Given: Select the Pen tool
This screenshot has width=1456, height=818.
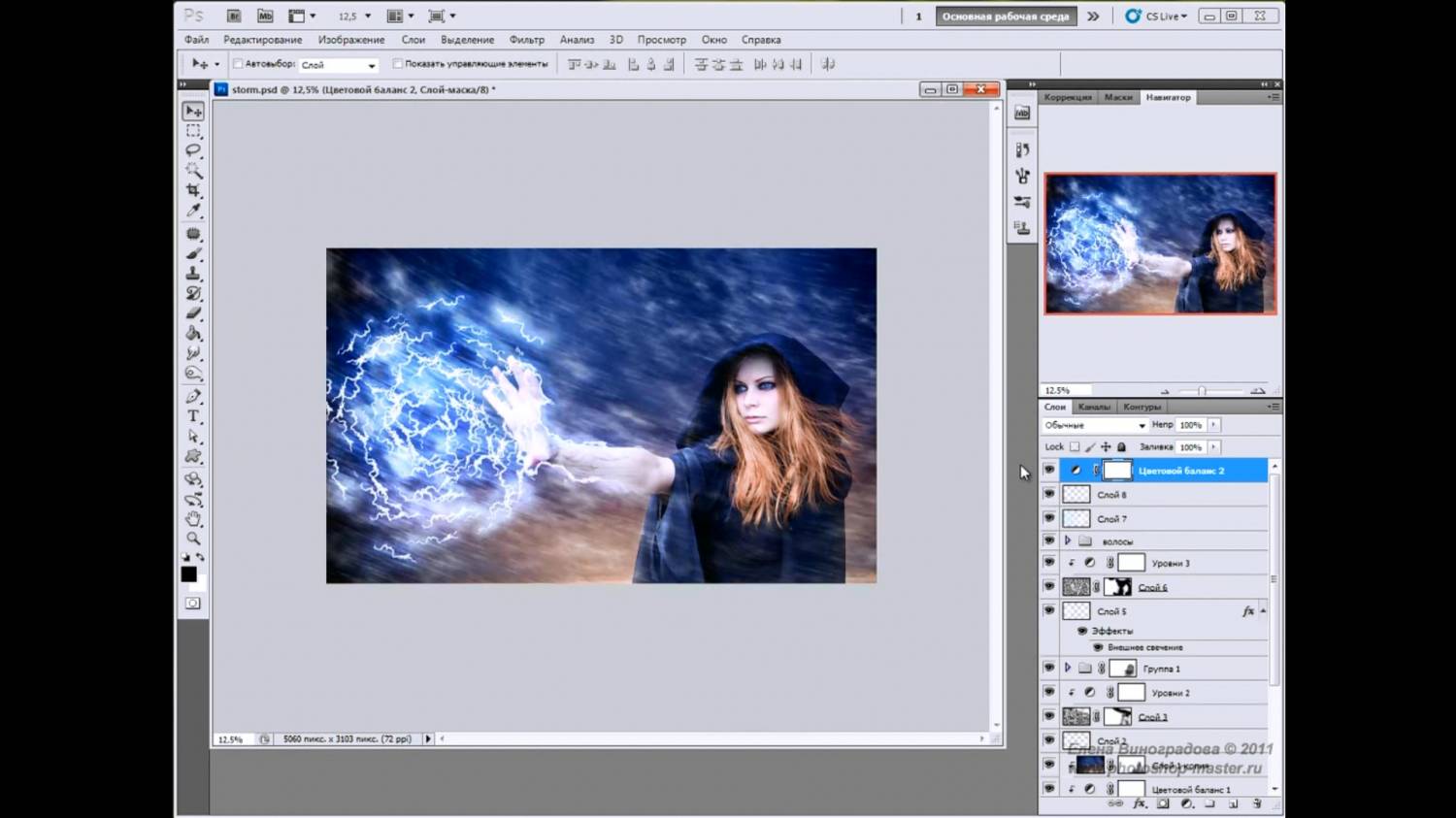Looking at the screenshot, I should [193, 397].
